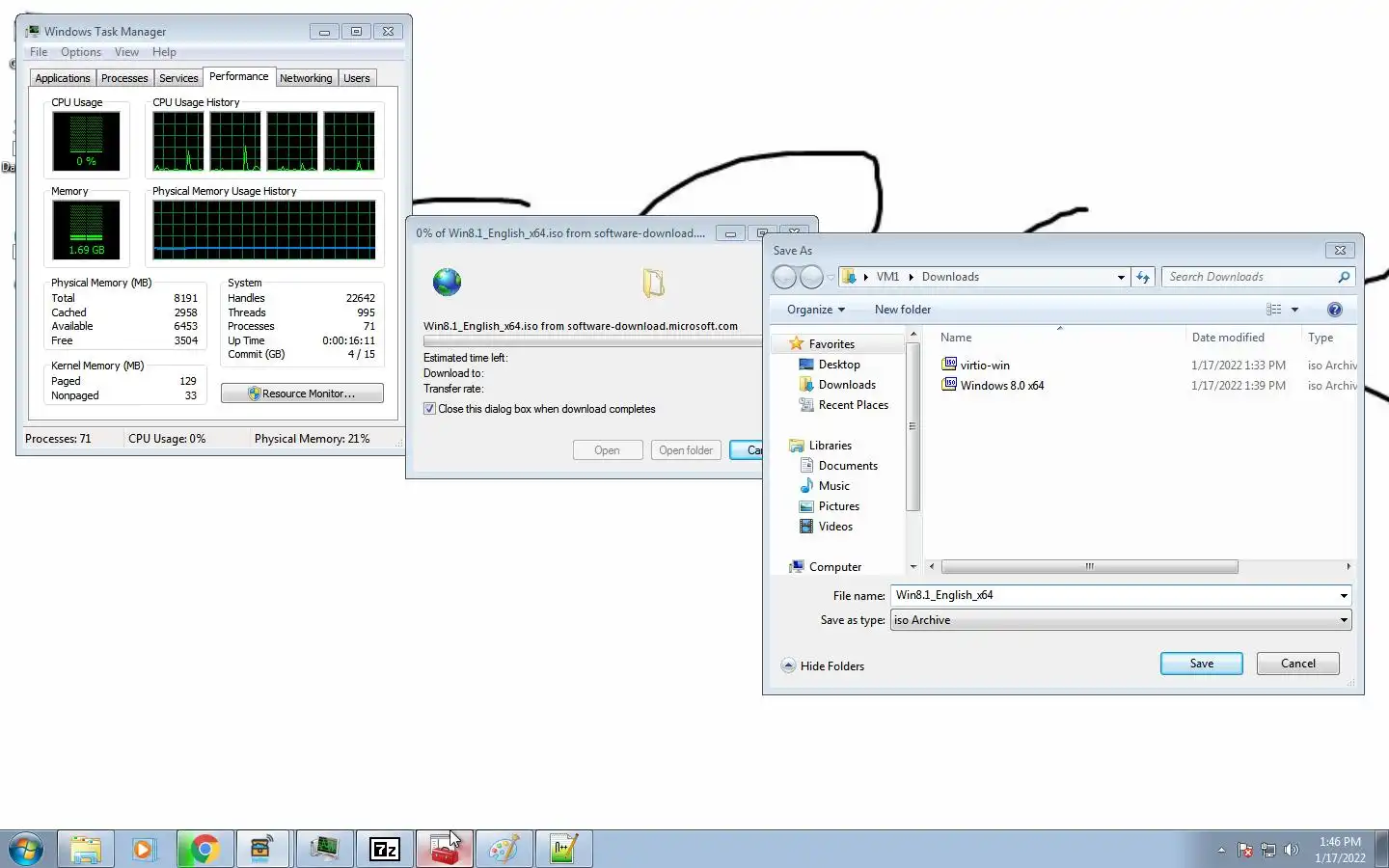Select the Windows 8.0 x64 iso file icon
The width and height of the screenshot is (1389, 868).
[x=950, y=385]
